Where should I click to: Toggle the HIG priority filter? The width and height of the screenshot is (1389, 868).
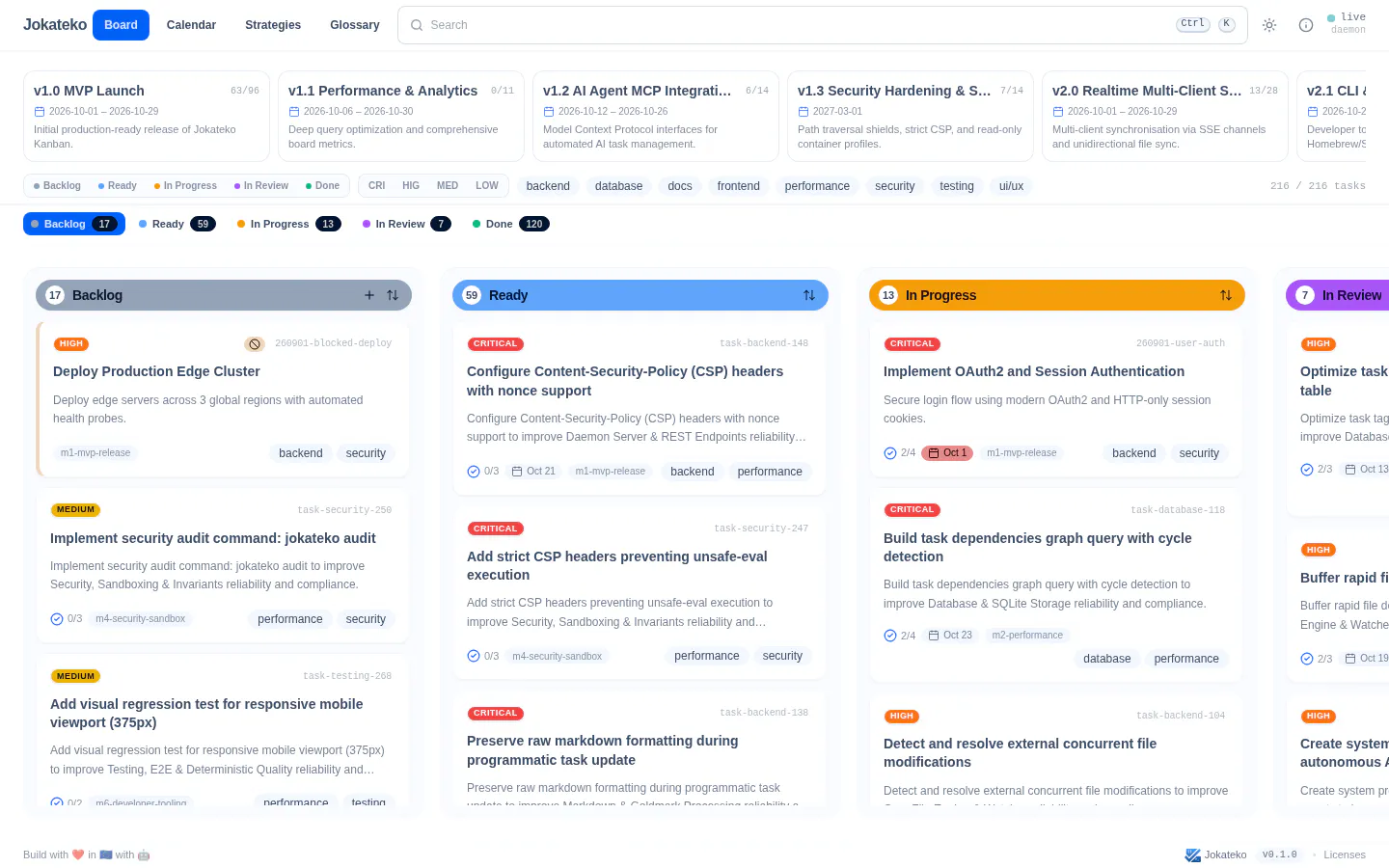coord(411,186)
